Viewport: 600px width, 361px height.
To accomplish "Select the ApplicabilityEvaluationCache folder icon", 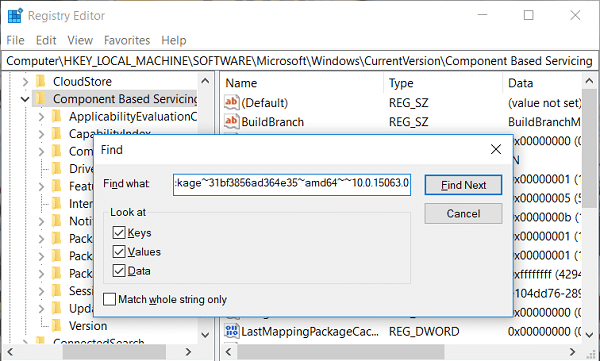I will click(x=57, y=116).
